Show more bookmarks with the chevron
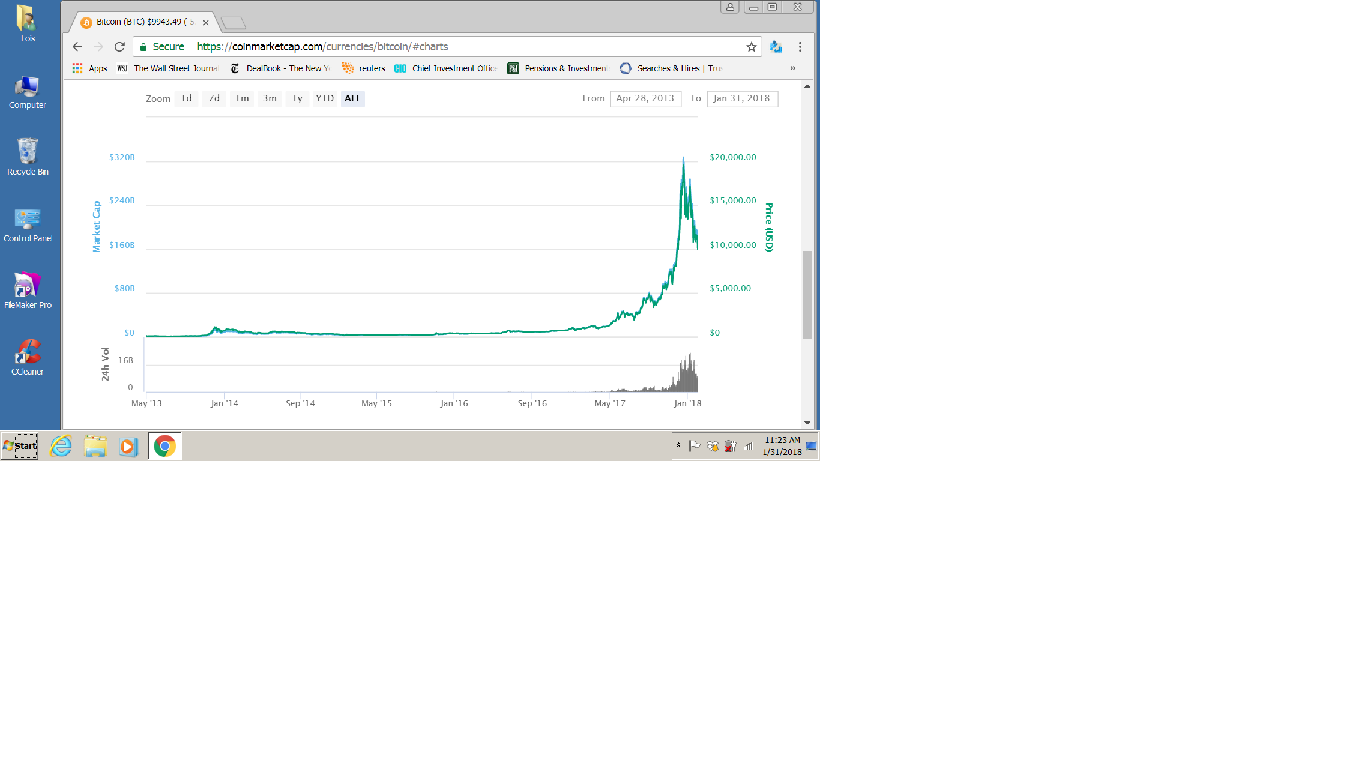 [792, 69]
